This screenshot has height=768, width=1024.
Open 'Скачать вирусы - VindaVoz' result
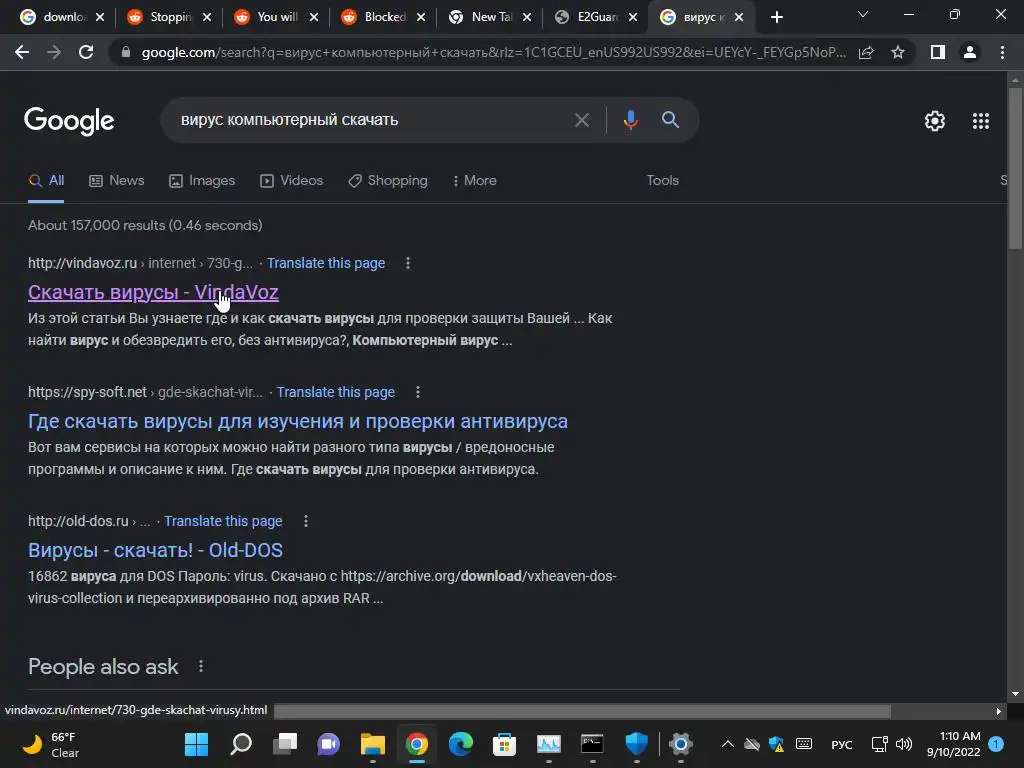pyautogui.click(x=153, y=293)
